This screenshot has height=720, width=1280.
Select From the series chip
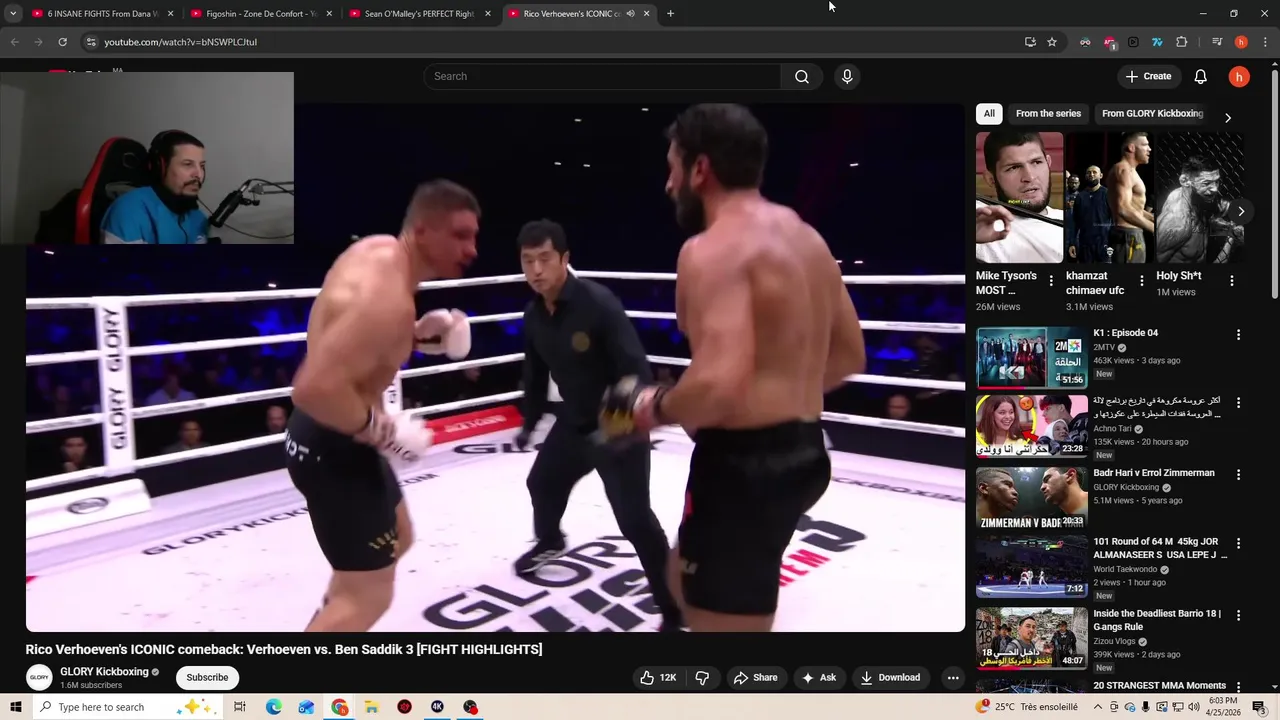pyautogui.click(x=1048, y=113)
